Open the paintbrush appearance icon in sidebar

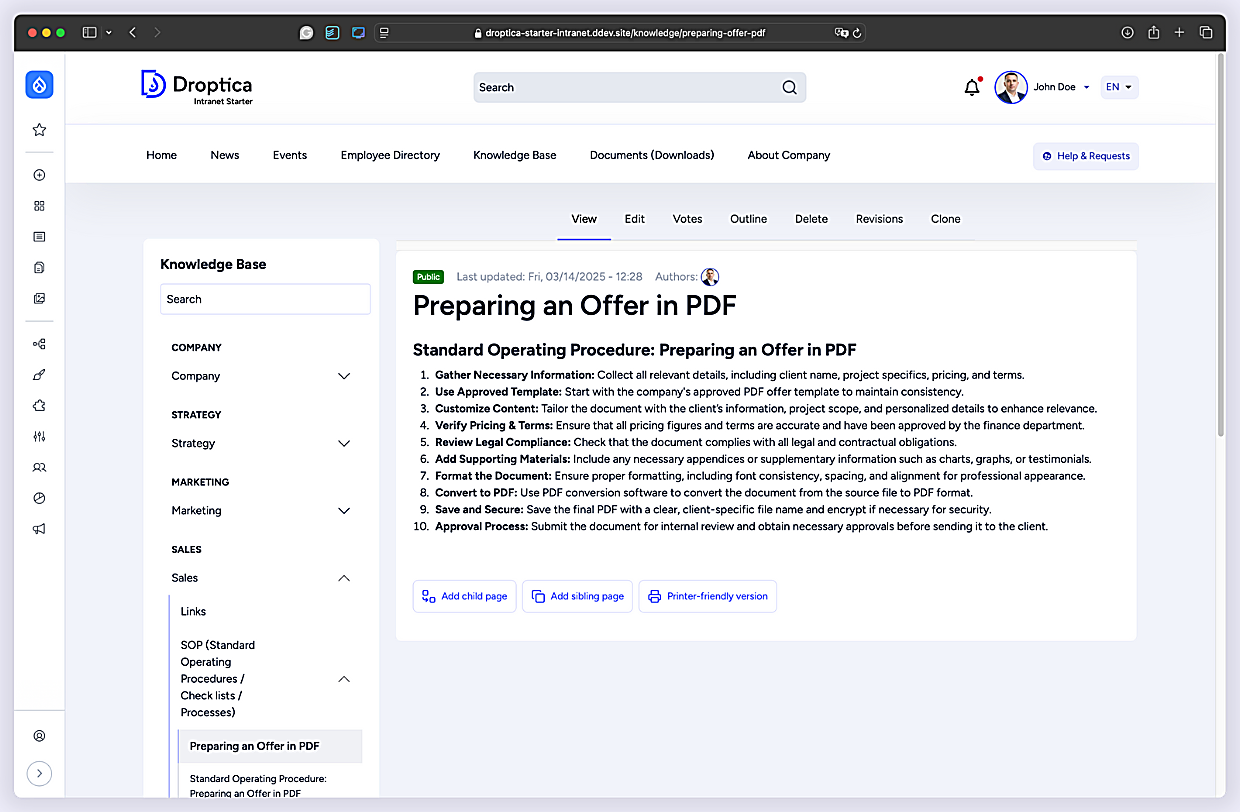point(39,375)
